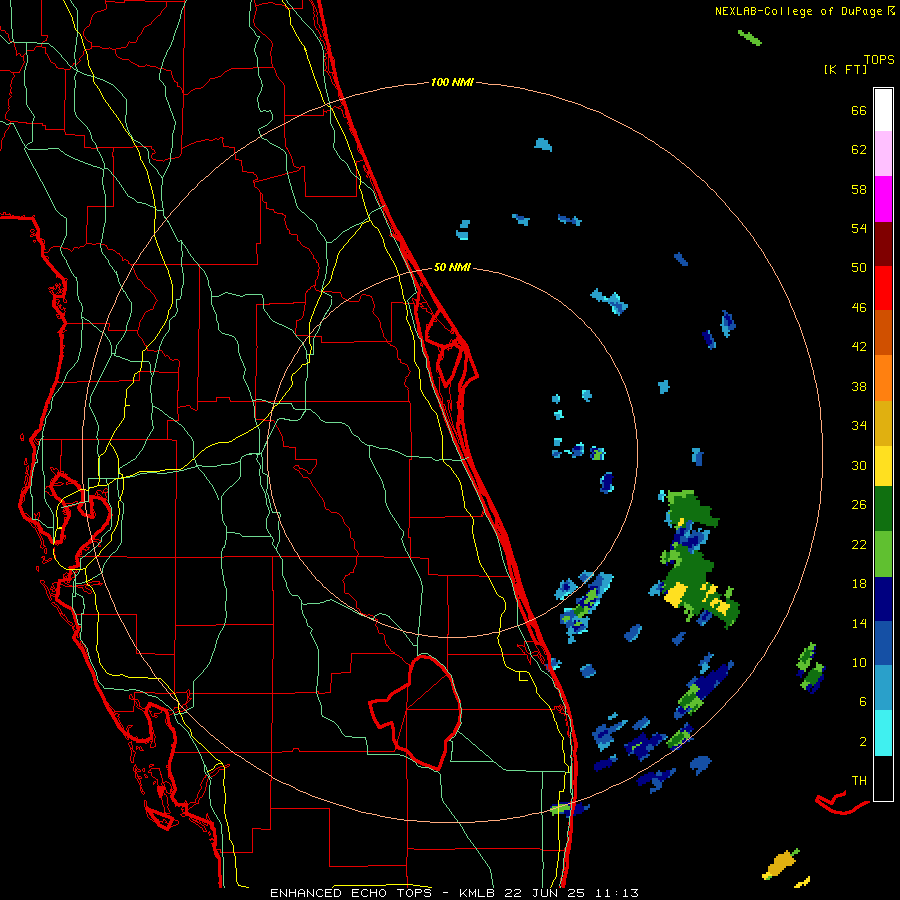Click the '100 NMI' range ring label
900x900 pixels.
[452, 82]
